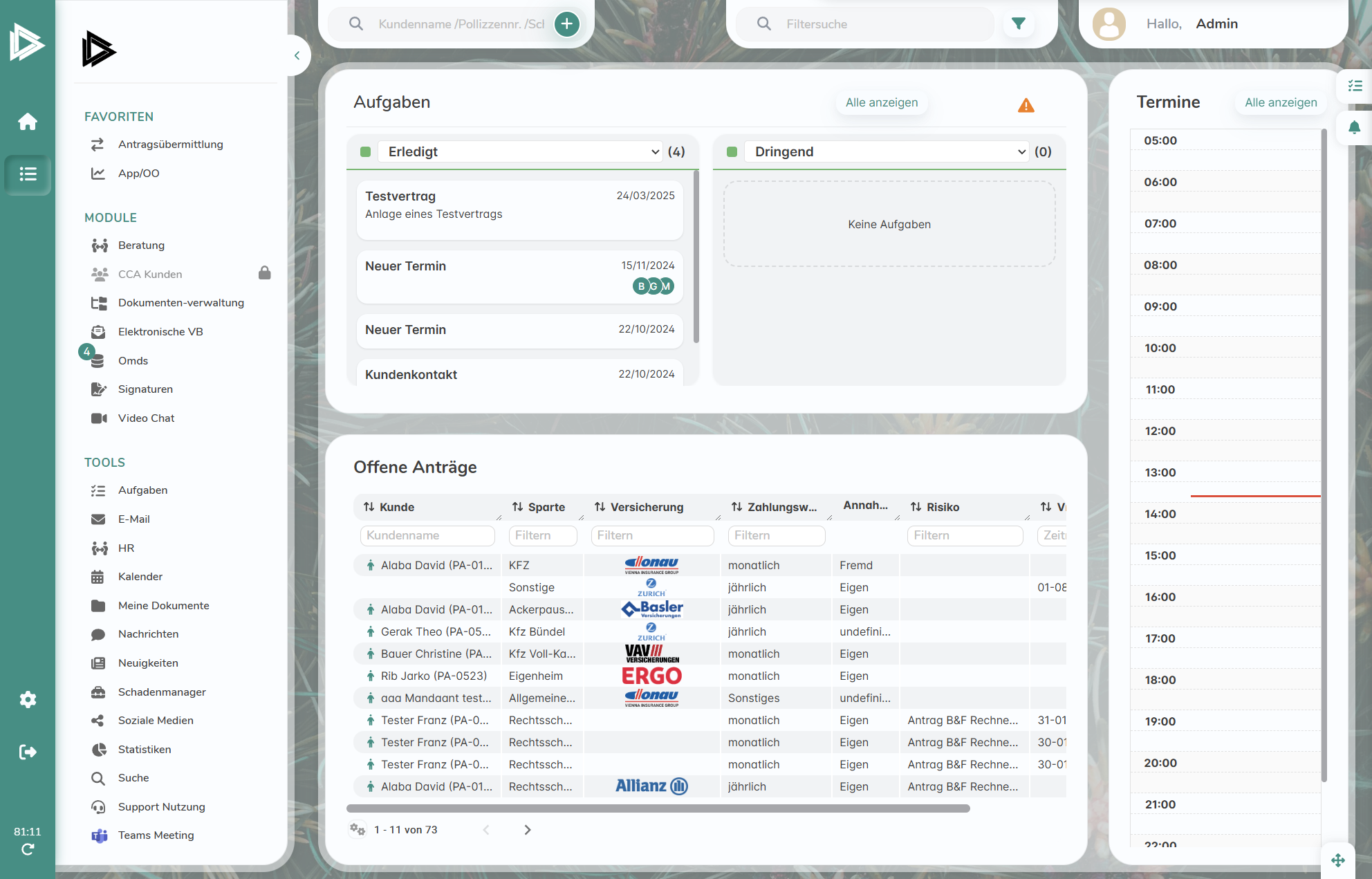Toggle Versicherung column sort order
The height and width of the screenshot is (879, 1372).
click(x=600, y=507)
